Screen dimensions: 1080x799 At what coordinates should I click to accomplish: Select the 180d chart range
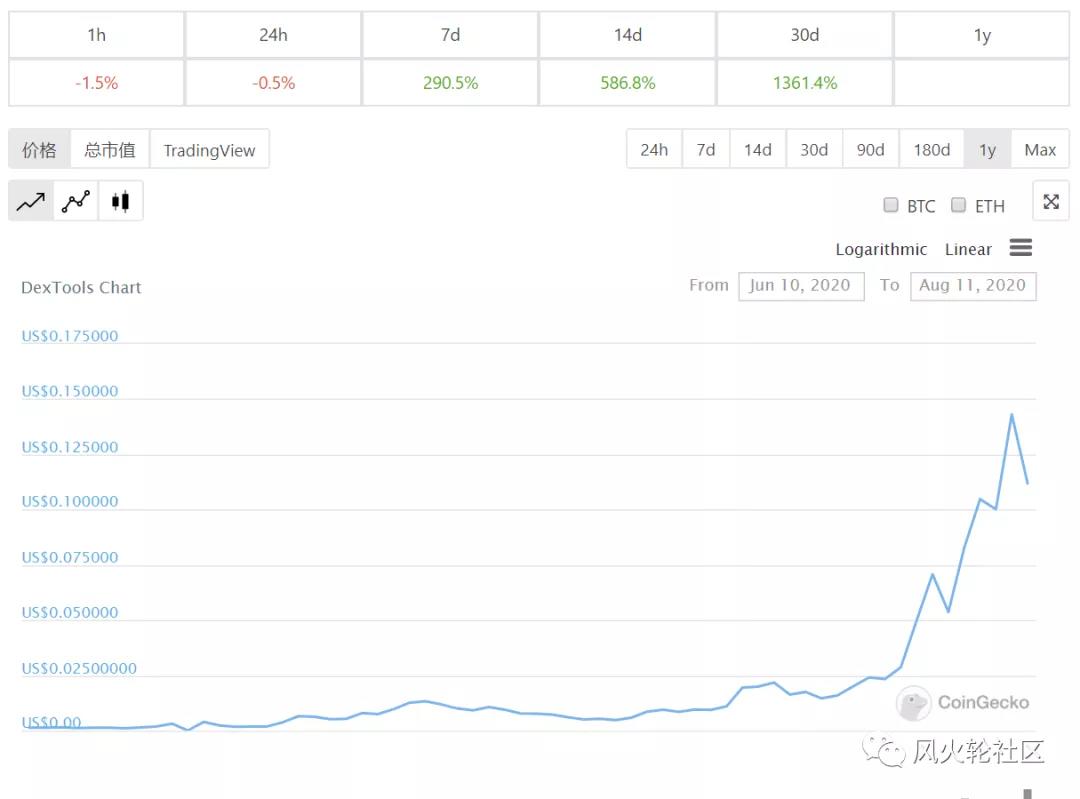(931, 149)
